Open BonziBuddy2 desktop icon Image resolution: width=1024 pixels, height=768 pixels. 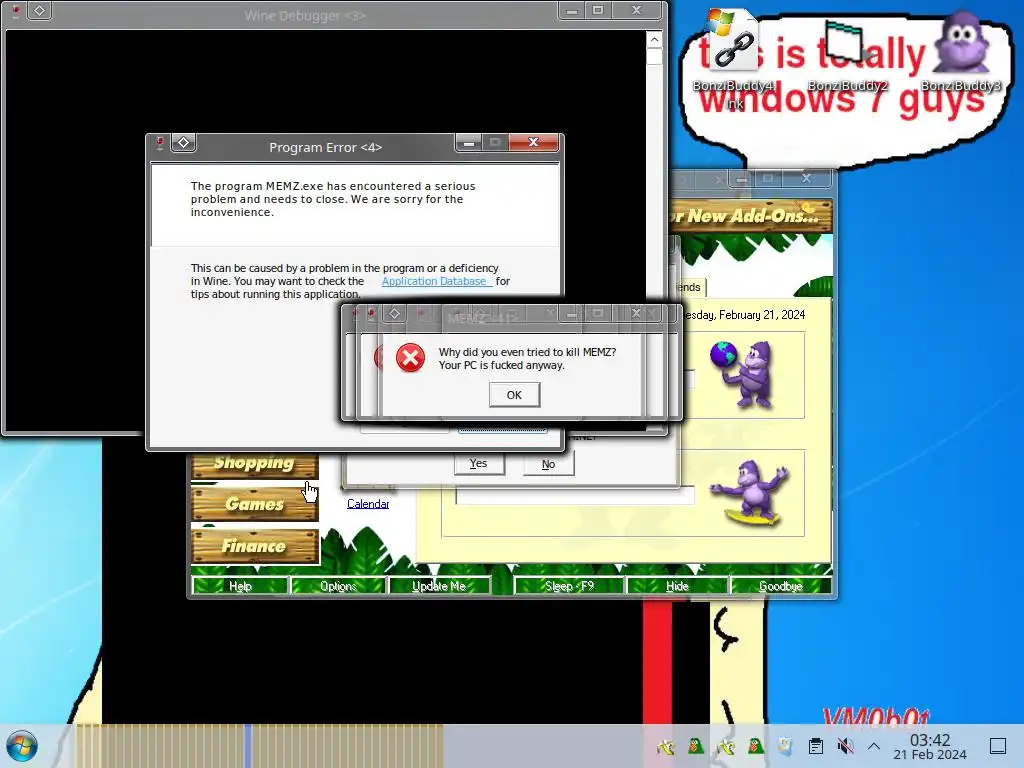coord(848,57)
